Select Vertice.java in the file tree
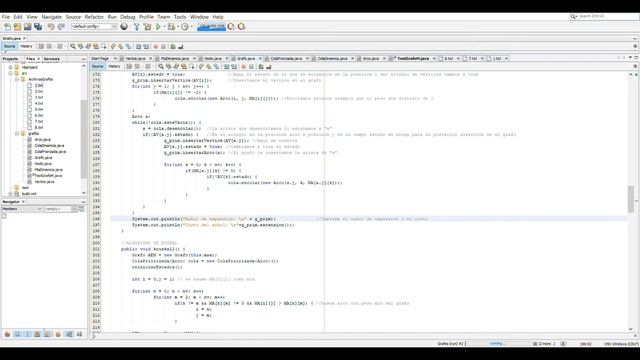Image resolution: width=640 pixels, height=360 pixels. tap(44, 182)
